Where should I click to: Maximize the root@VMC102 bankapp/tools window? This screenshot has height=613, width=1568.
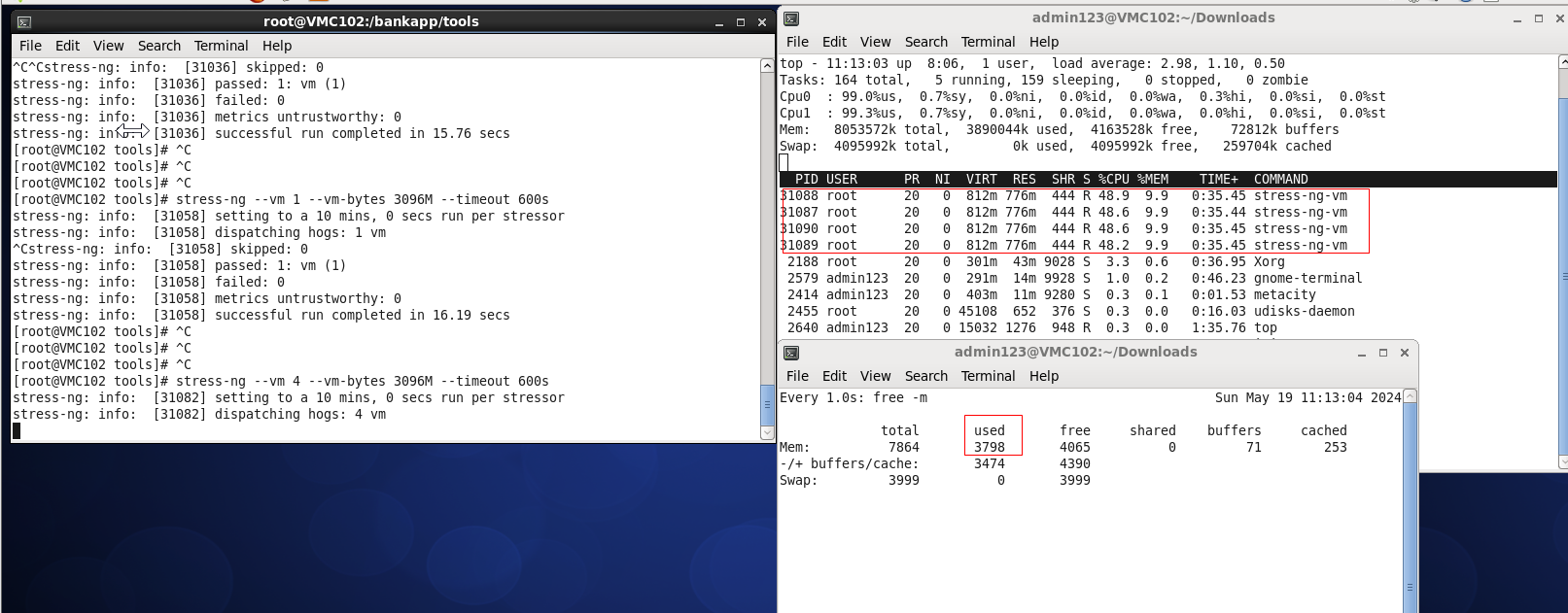(x=740, y=22)
